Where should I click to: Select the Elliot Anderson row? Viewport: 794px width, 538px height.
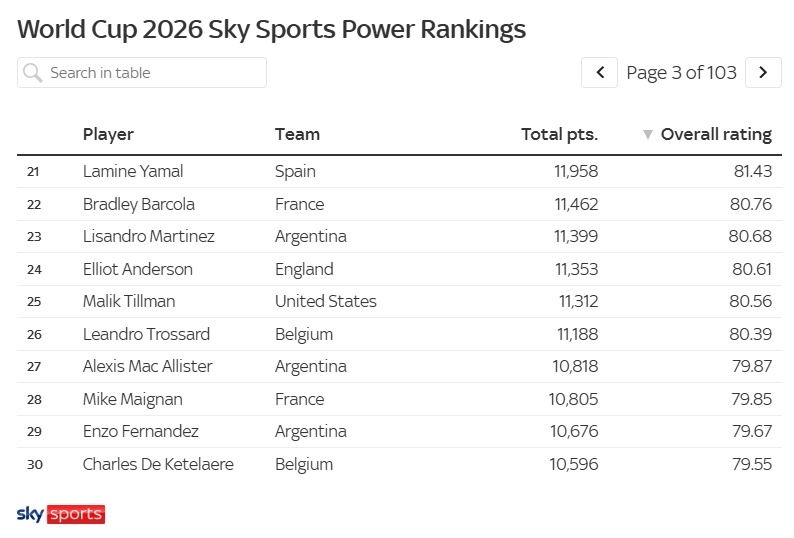(399, 269)
